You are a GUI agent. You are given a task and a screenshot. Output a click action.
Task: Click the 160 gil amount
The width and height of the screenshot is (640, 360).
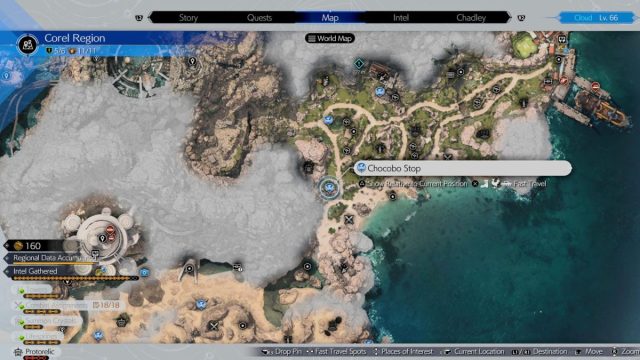[x=33, y=246]
